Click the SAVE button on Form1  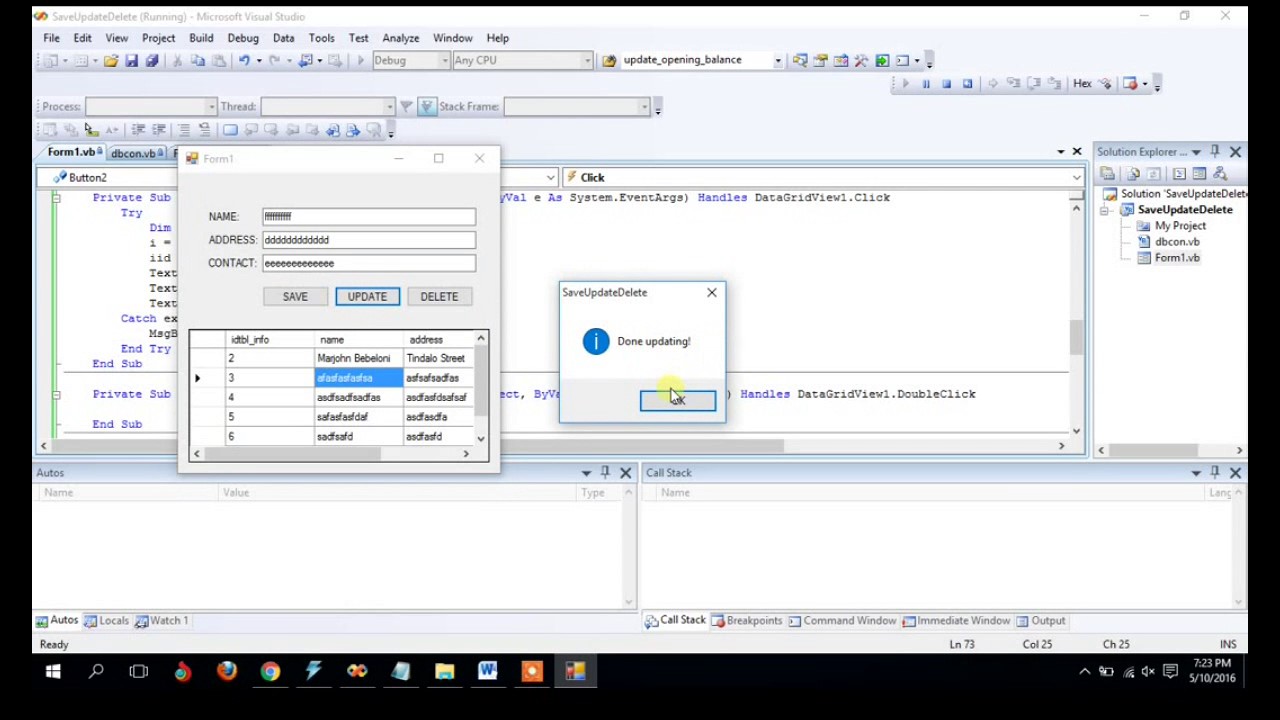(x=295, y=296)
